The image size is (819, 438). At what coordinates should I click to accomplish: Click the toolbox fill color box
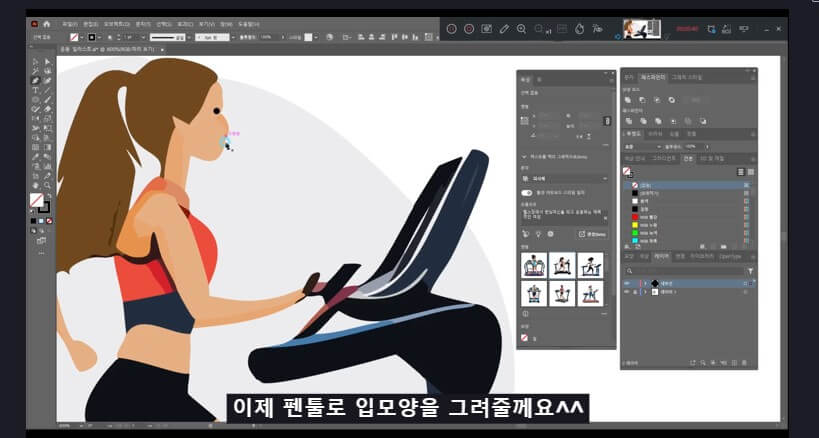pos(37,200)
